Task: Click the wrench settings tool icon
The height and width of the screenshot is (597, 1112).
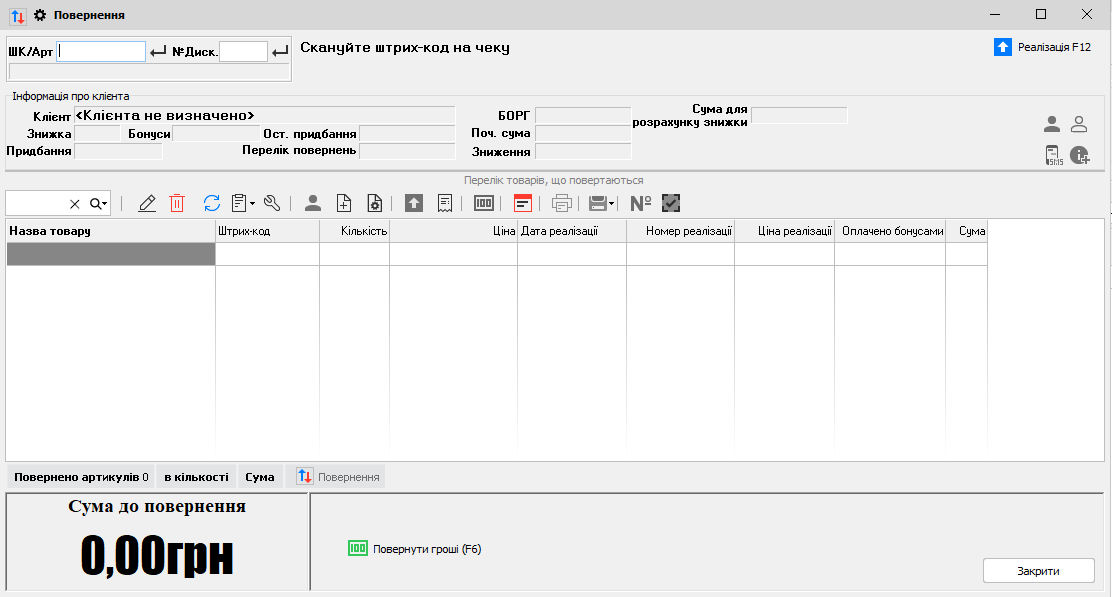Action: (x=271, y=203)
